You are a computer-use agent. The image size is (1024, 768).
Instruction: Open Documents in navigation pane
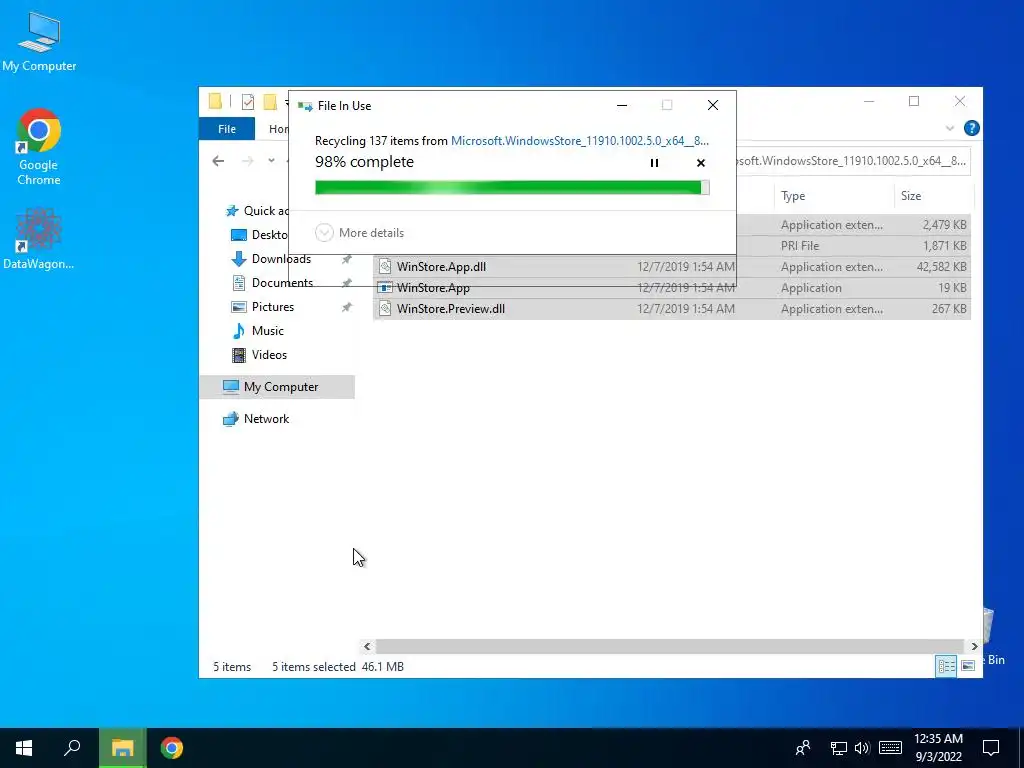coord(272,283)
